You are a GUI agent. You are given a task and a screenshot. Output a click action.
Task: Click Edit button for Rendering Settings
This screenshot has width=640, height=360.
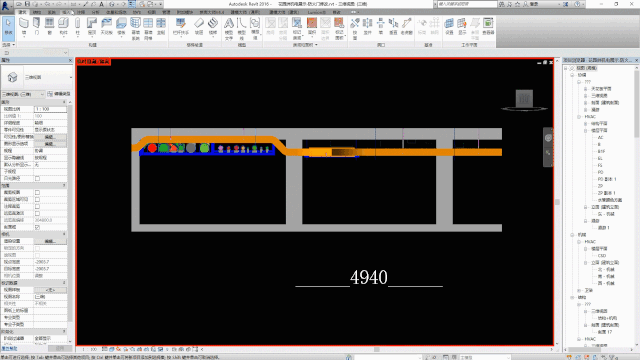50,241
